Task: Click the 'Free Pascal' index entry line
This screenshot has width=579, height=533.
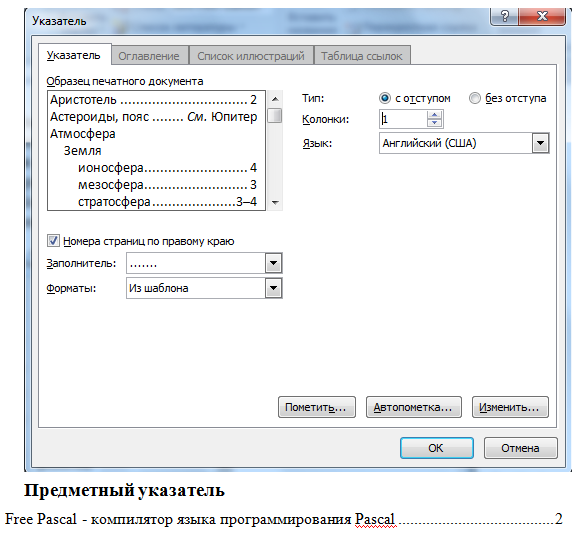Action: click(x=284, y=519)
